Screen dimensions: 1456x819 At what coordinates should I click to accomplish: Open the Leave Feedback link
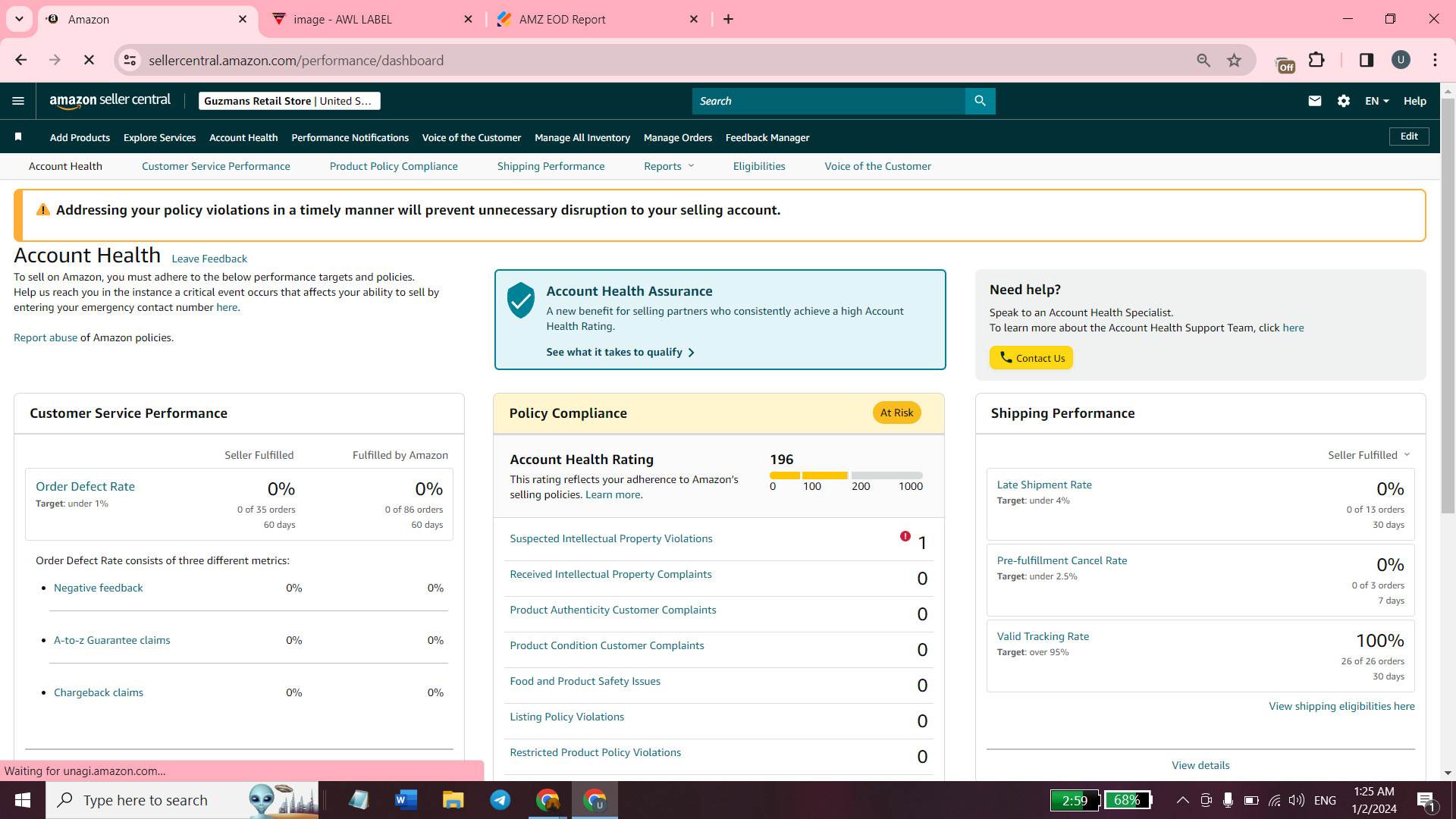coord(209,259)
